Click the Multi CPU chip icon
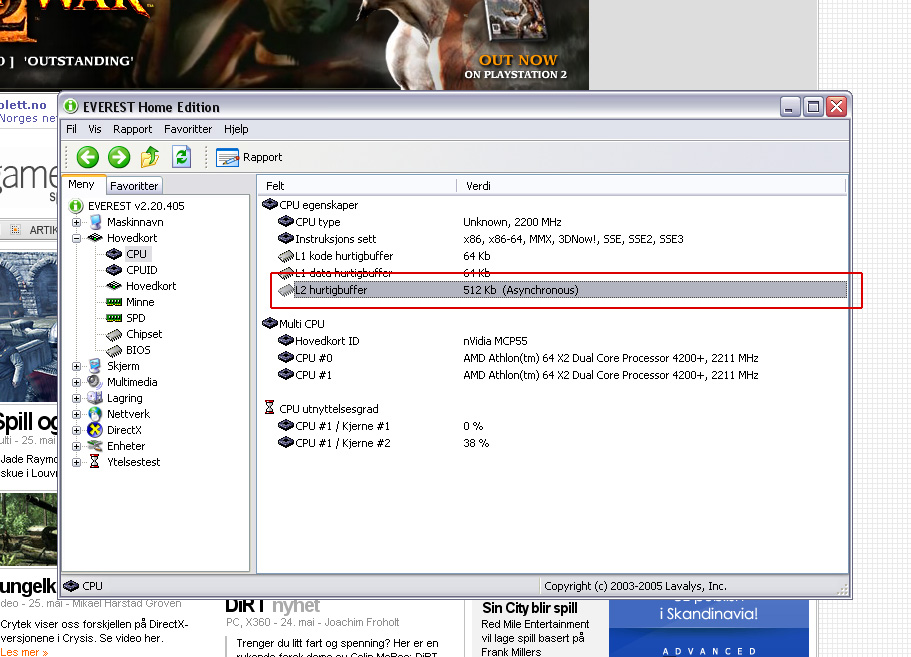This screenshot has width=911, height=657. [x=270, y=323]
